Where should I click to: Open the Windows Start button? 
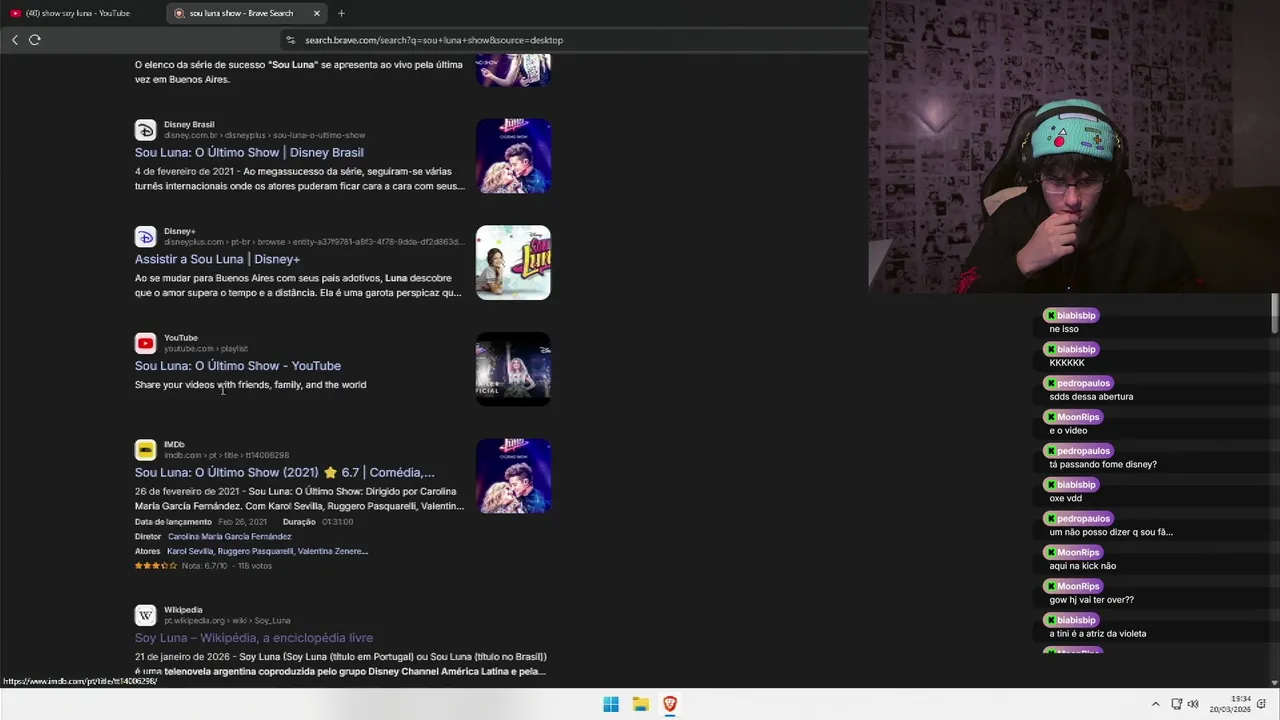coord(611,704)
